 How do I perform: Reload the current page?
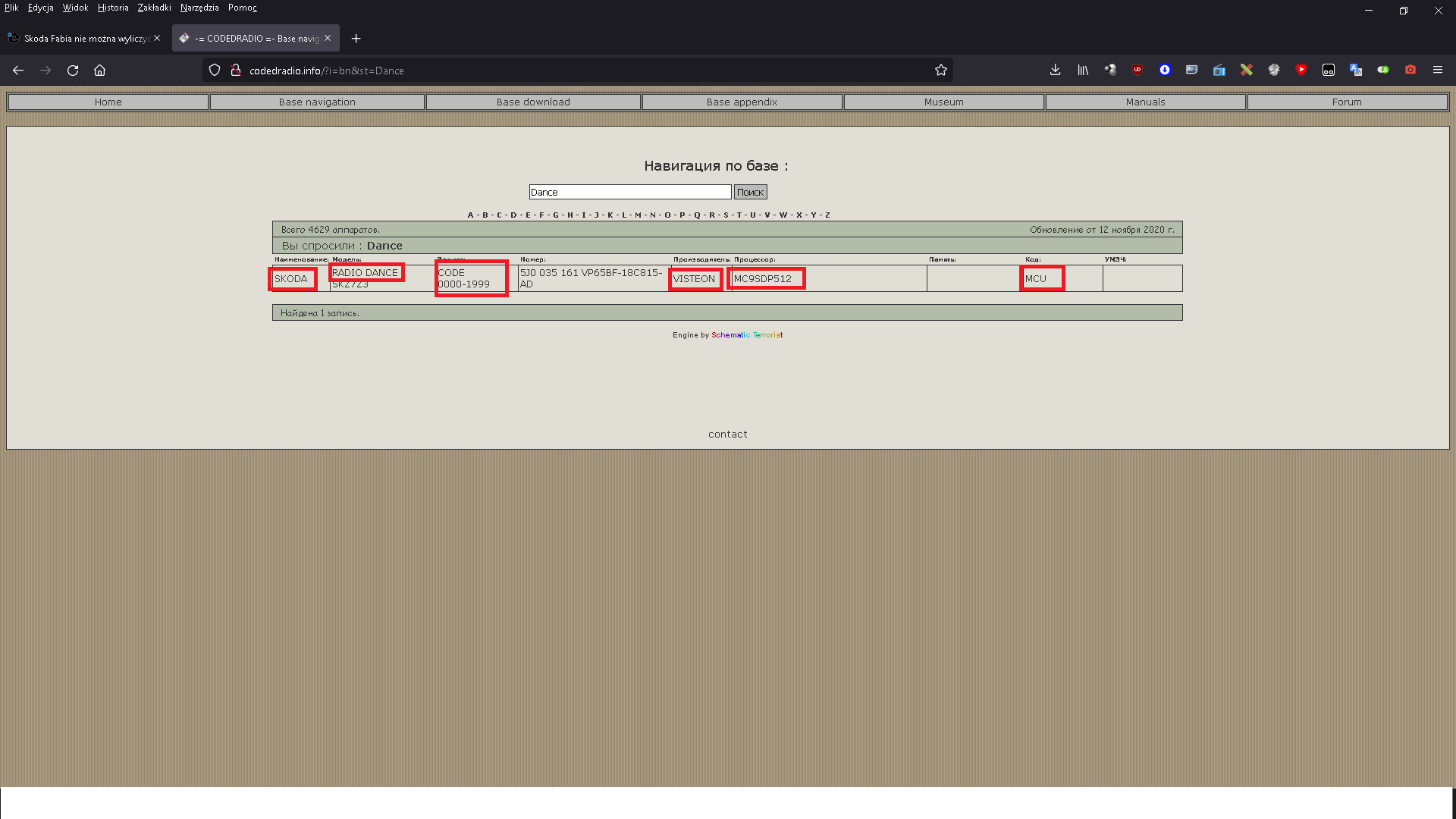[73, 71]
